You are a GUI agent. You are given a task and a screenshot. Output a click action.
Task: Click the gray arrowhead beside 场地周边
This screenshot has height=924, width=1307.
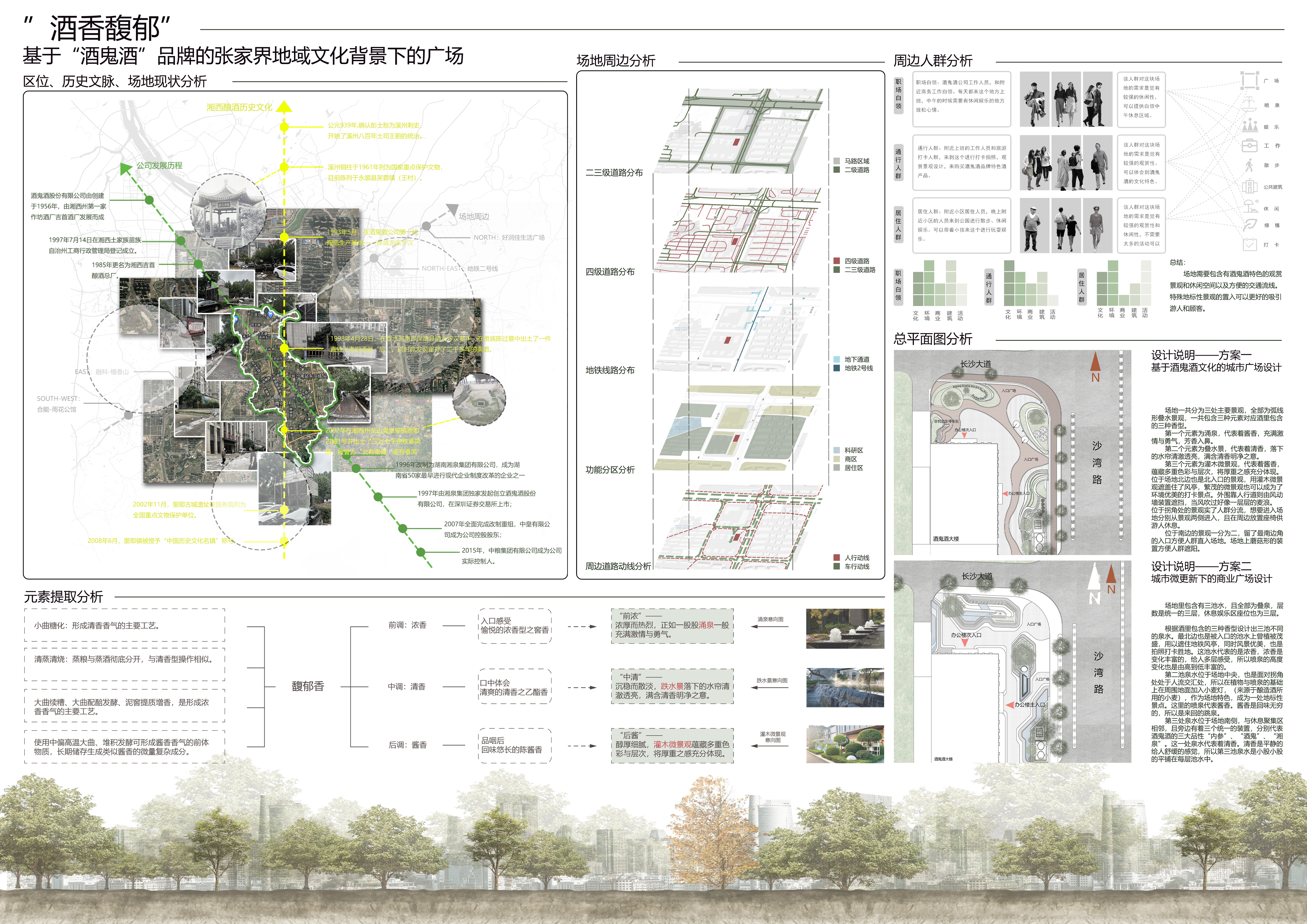click(452, 209)
